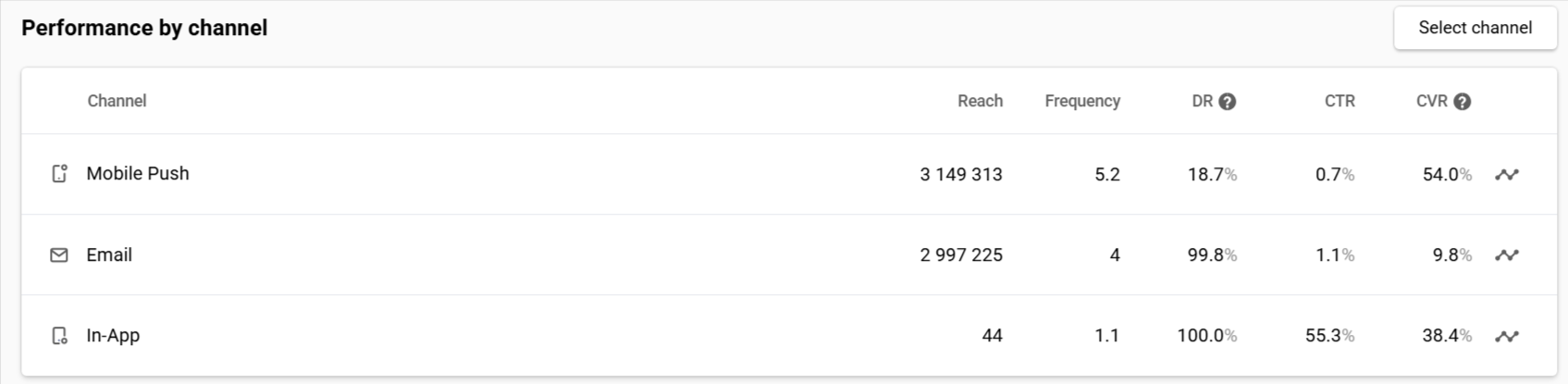Show trend chart for Mobile Push
Image resolution: width=1568 pixels, height=384 pixels.
pos(1507,174)
